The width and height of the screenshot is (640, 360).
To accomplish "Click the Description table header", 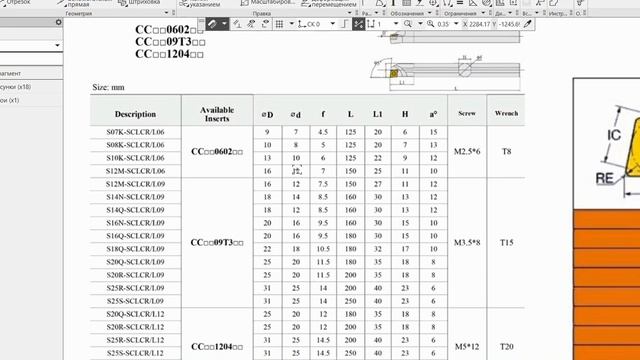I will click(135, 114).
